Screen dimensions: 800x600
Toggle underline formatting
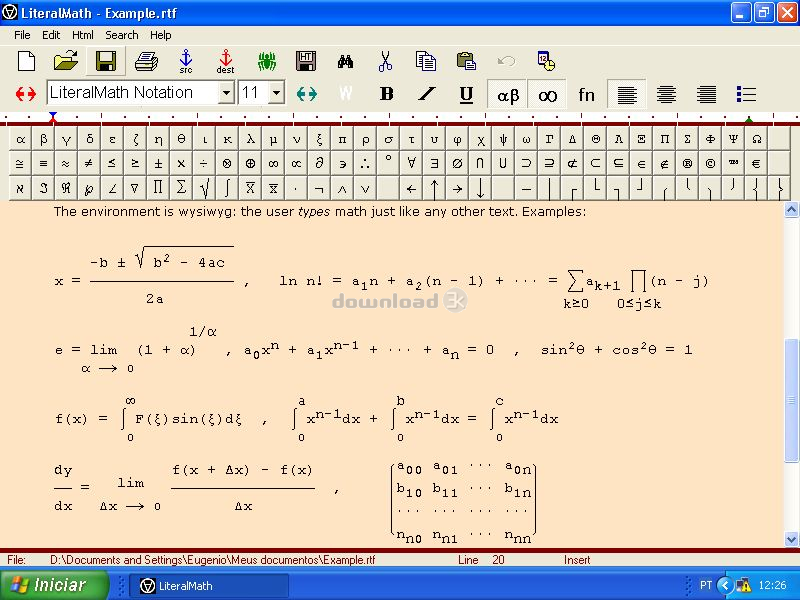point(466,94)
